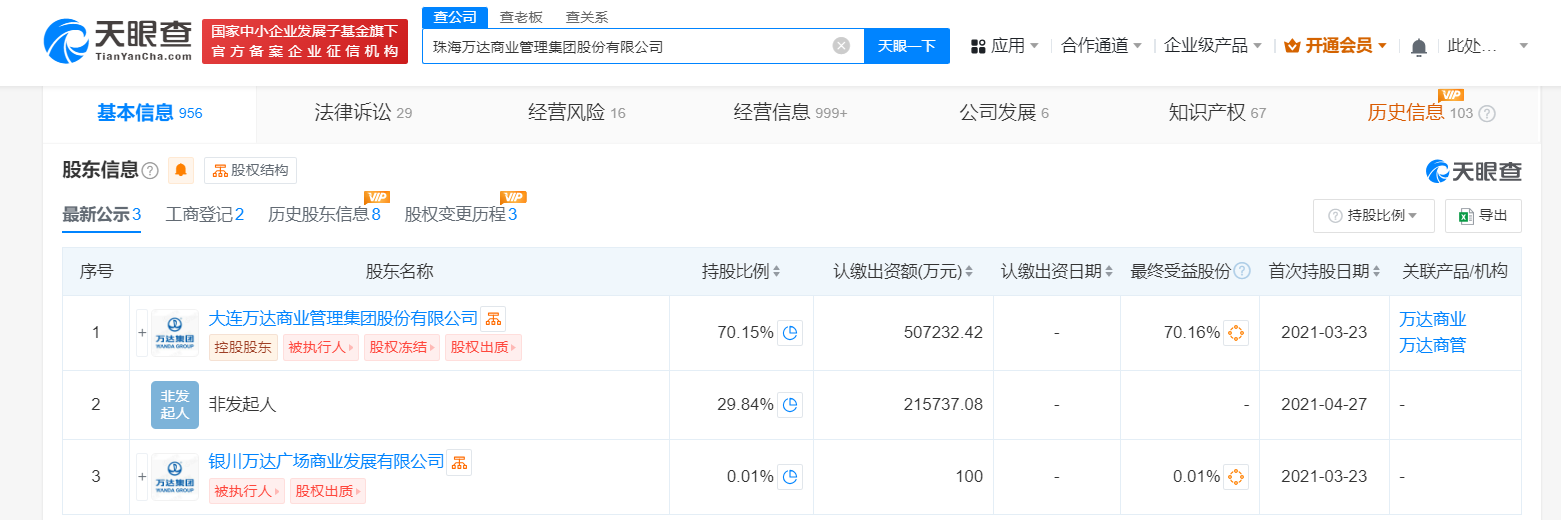Expand the 大连万达 shareholder row with plus
Screen dimensions: 1561x520
click(x=142, y=333)
